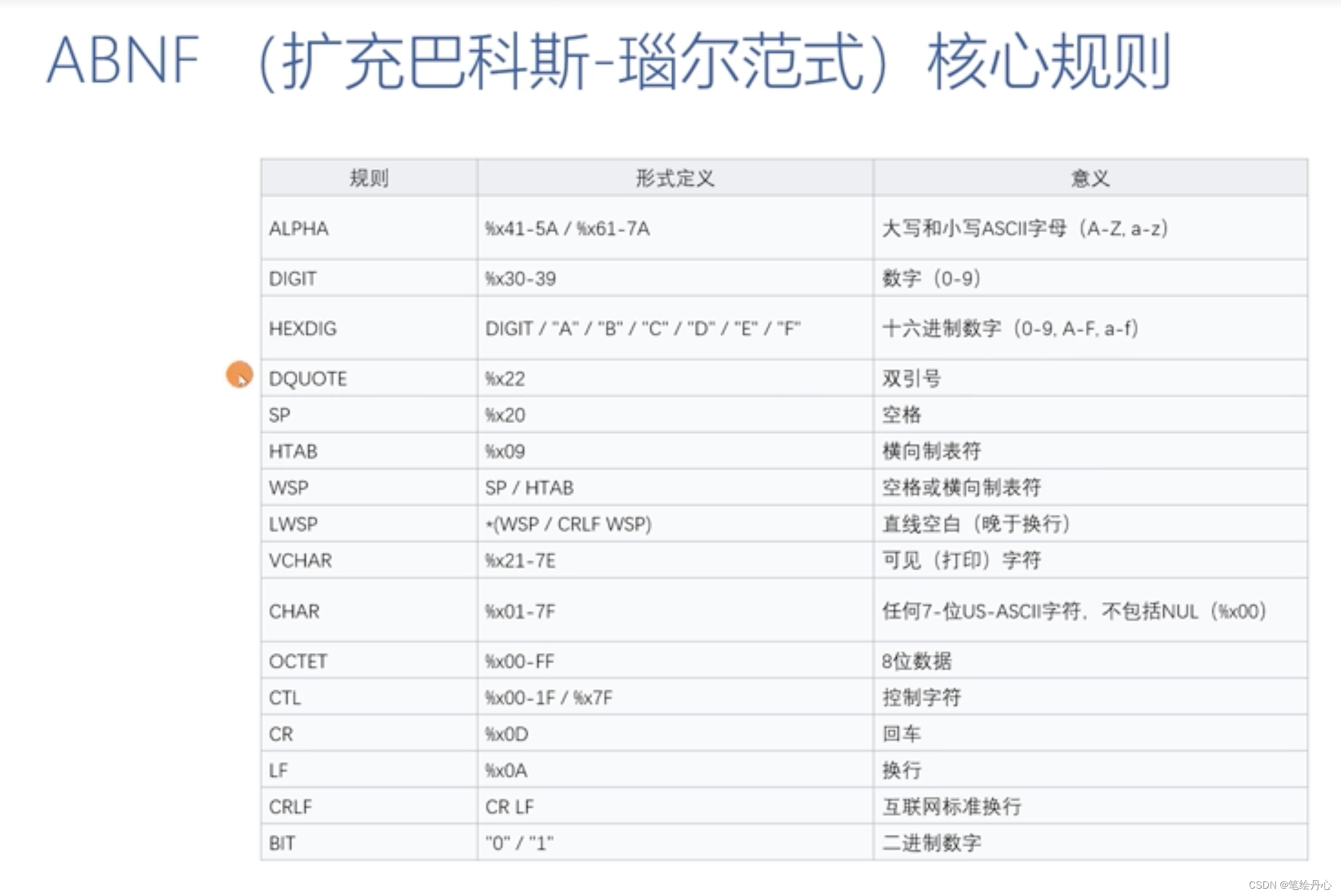Image resolution: width=1341 pixels, height=896 pixels.
Task: Click the definition *(WSP / CRLF WSP)
Action: pos(569,524)
